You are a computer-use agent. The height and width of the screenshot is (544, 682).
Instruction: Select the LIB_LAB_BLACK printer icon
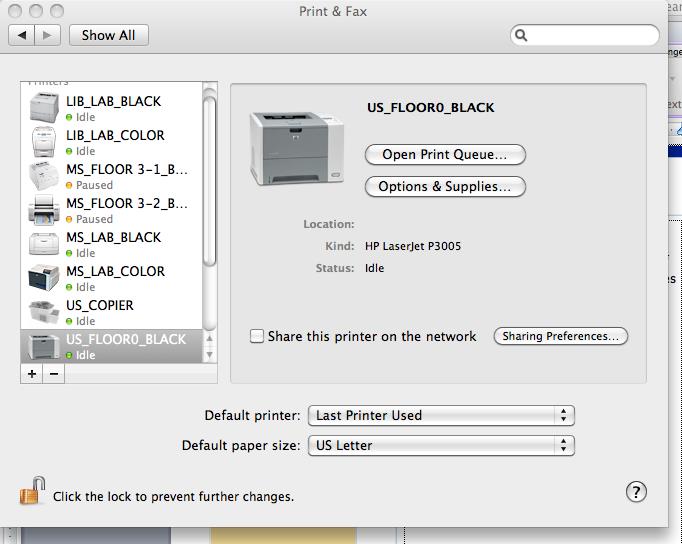point(43,108)
